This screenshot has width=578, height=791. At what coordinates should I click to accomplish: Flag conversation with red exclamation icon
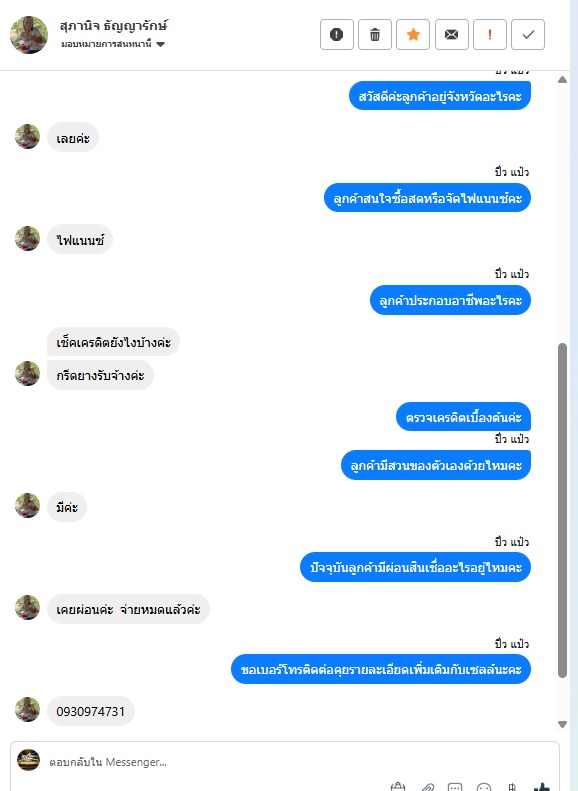(490, 35)
